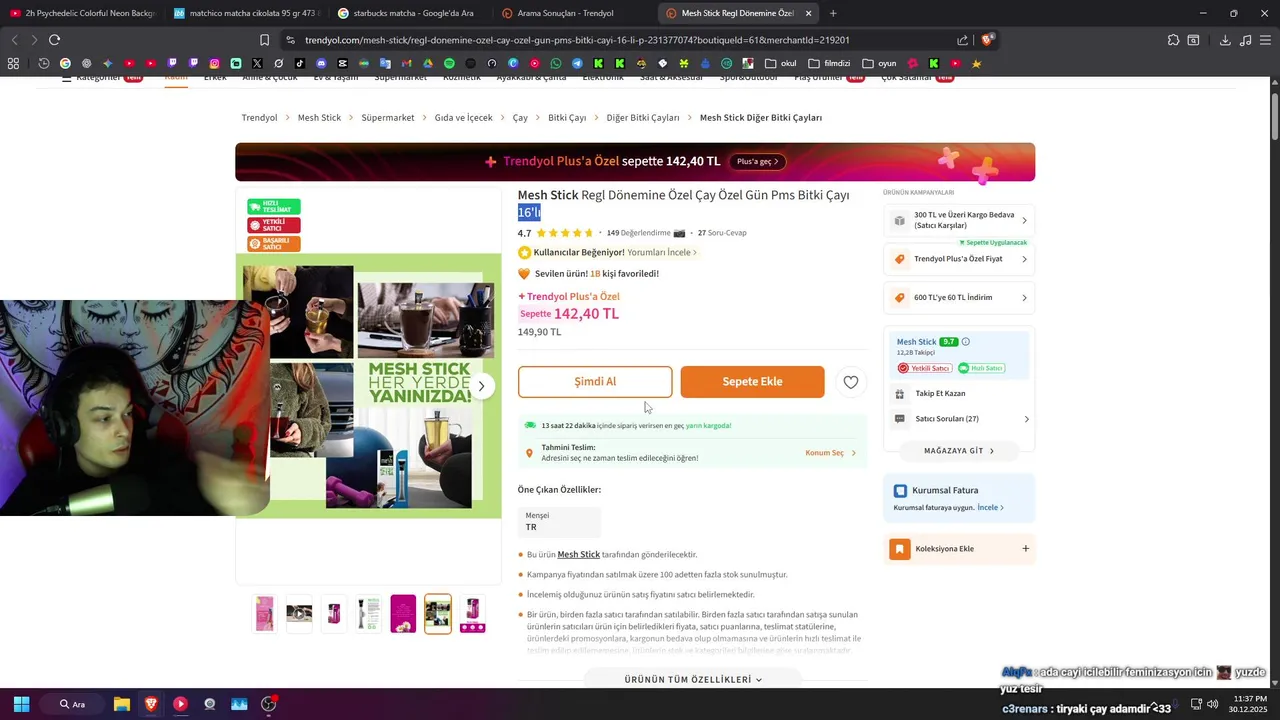Click Takip Et Kazan

point(940,394)
